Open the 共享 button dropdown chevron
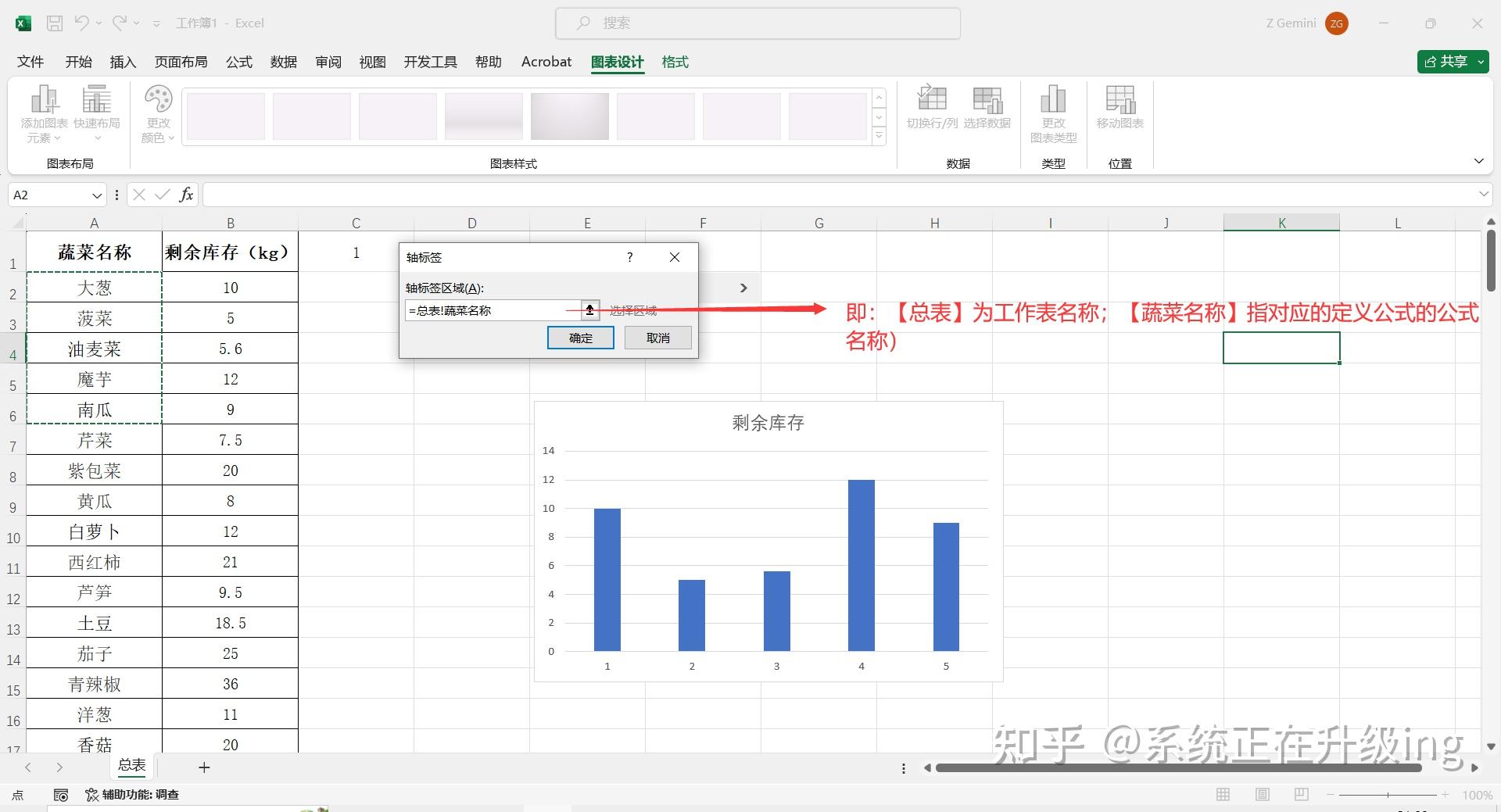Image resolution: width=1501 pixels, height=812 pixels. click(x=1480, y=62)
